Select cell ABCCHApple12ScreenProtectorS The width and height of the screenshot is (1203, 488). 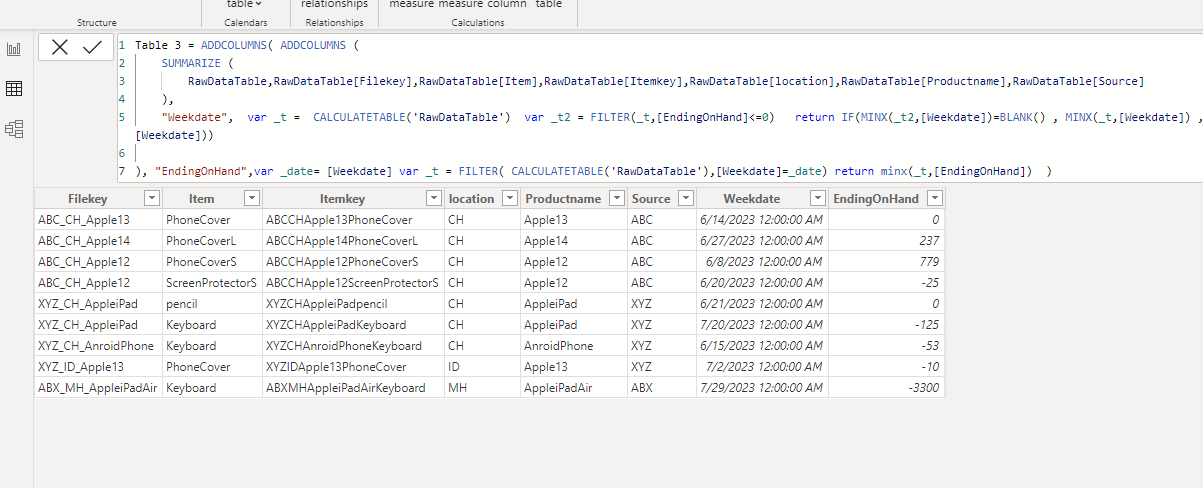[353, 282]
